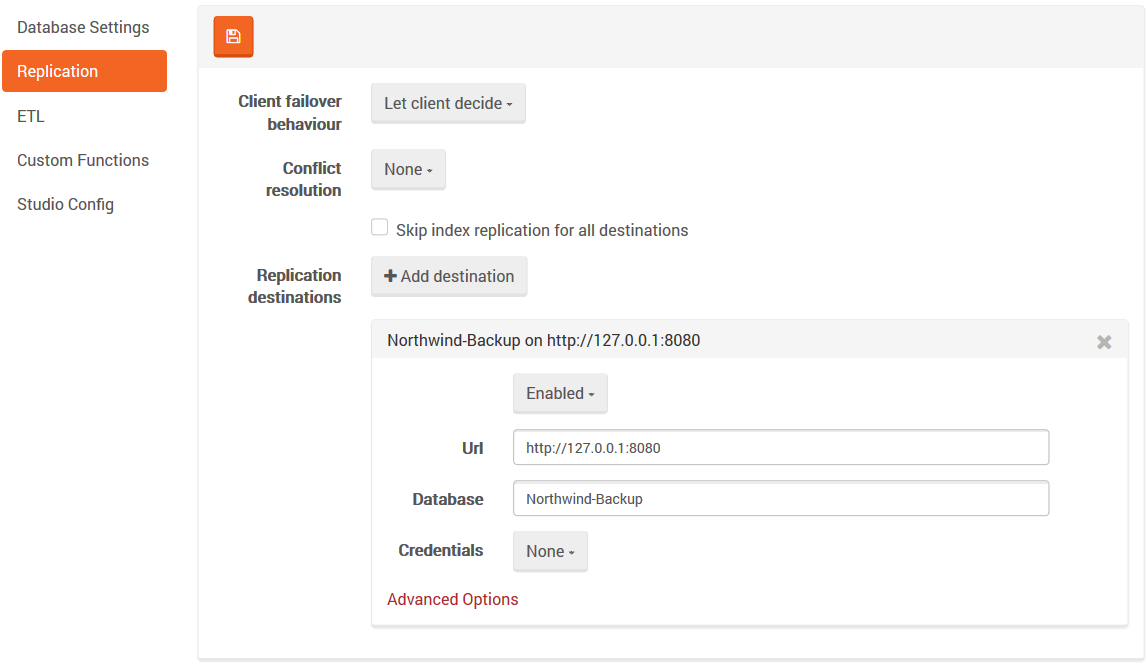Image resolution: width=1148 pixels, height=665 pixels.
Task: Open Custom Functions page
Action: tap(83, 160)
